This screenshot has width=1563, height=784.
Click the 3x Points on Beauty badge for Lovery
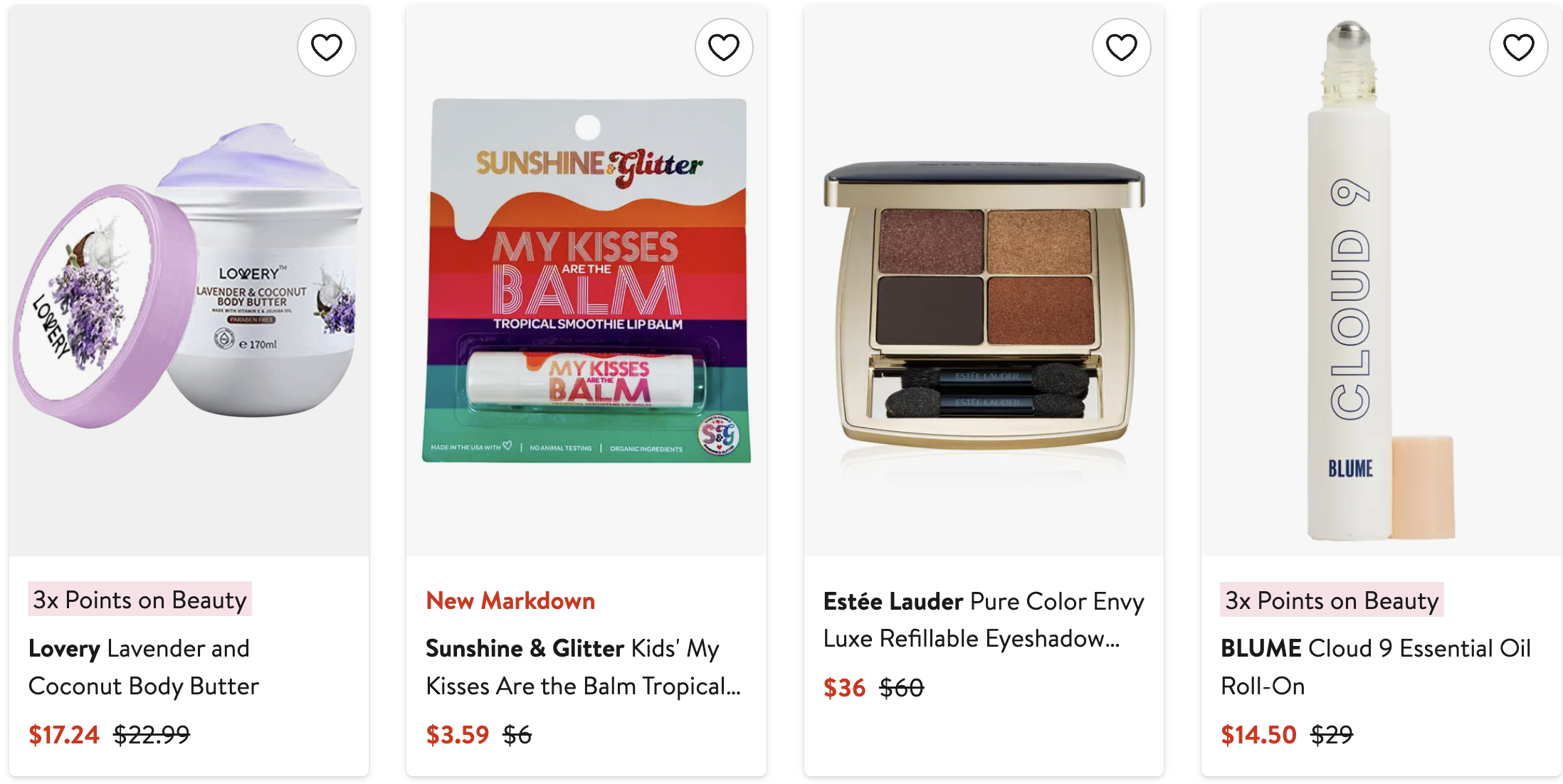140,600
